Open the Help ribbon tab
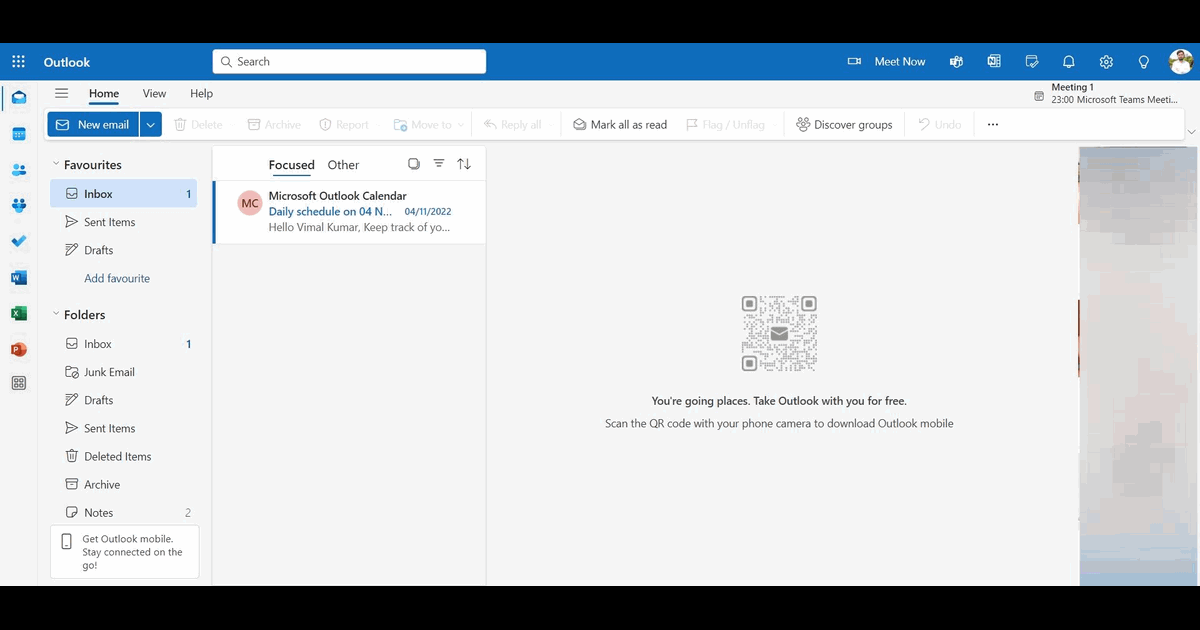Viewport: 1200px width, 630px height. point(201,94)
